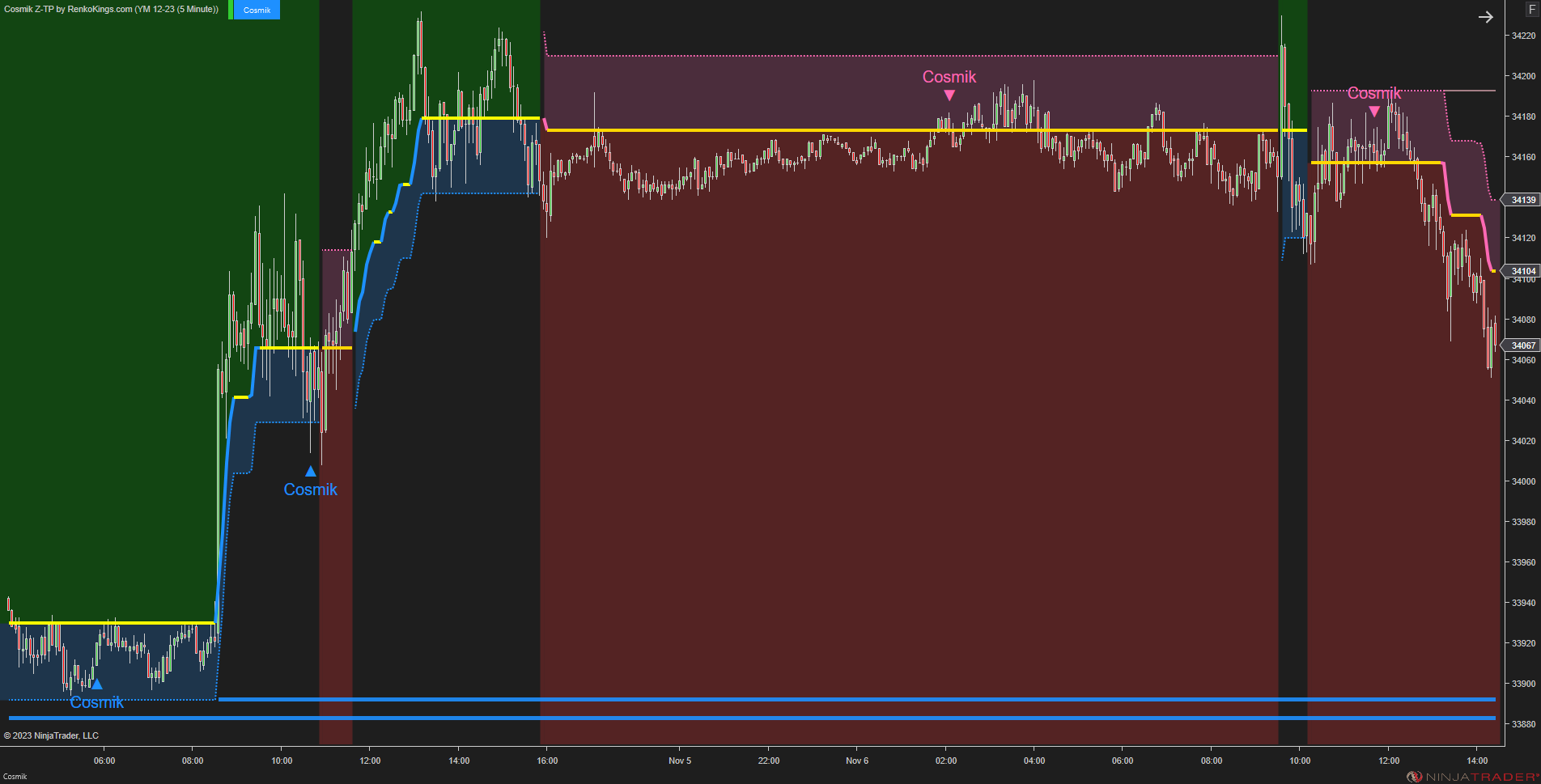Click the RenkoKings.com link in the chart title
Viewport: 1541px width, 784px height.
101,10
